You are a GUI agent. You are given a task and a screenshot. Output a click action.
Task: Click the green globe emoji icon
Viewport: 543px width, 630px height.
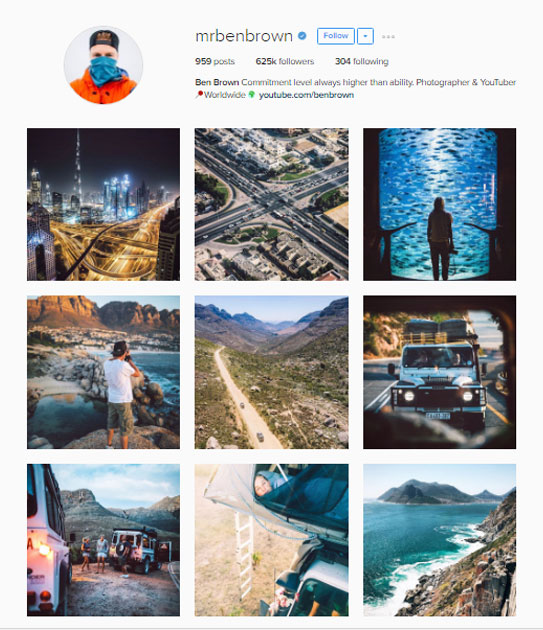252,95
